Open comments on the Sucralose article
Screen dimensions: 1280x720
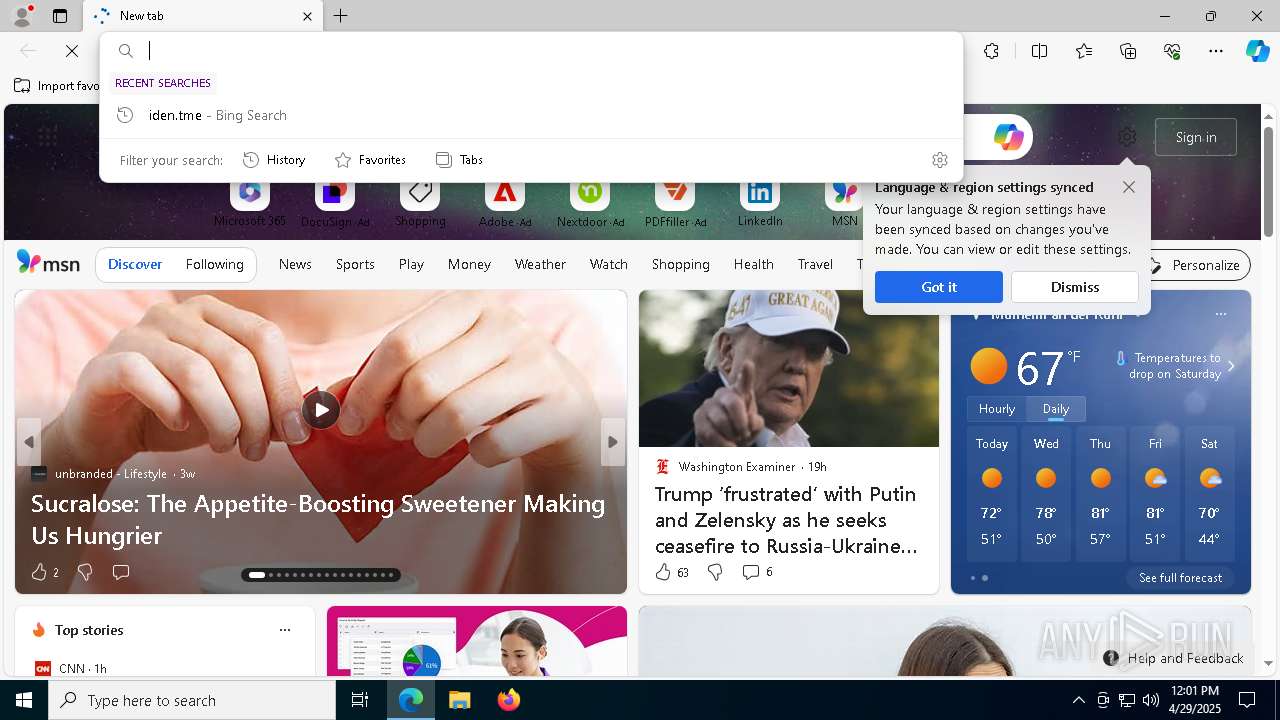click(121, 572)
